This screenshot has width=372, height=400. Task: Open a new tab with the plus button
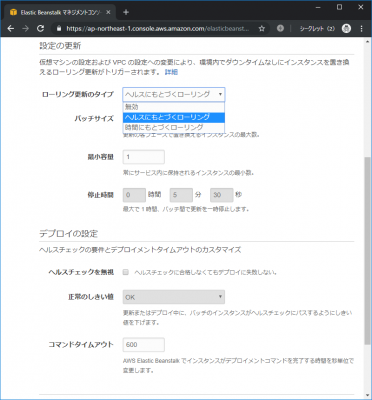(126, 12)
